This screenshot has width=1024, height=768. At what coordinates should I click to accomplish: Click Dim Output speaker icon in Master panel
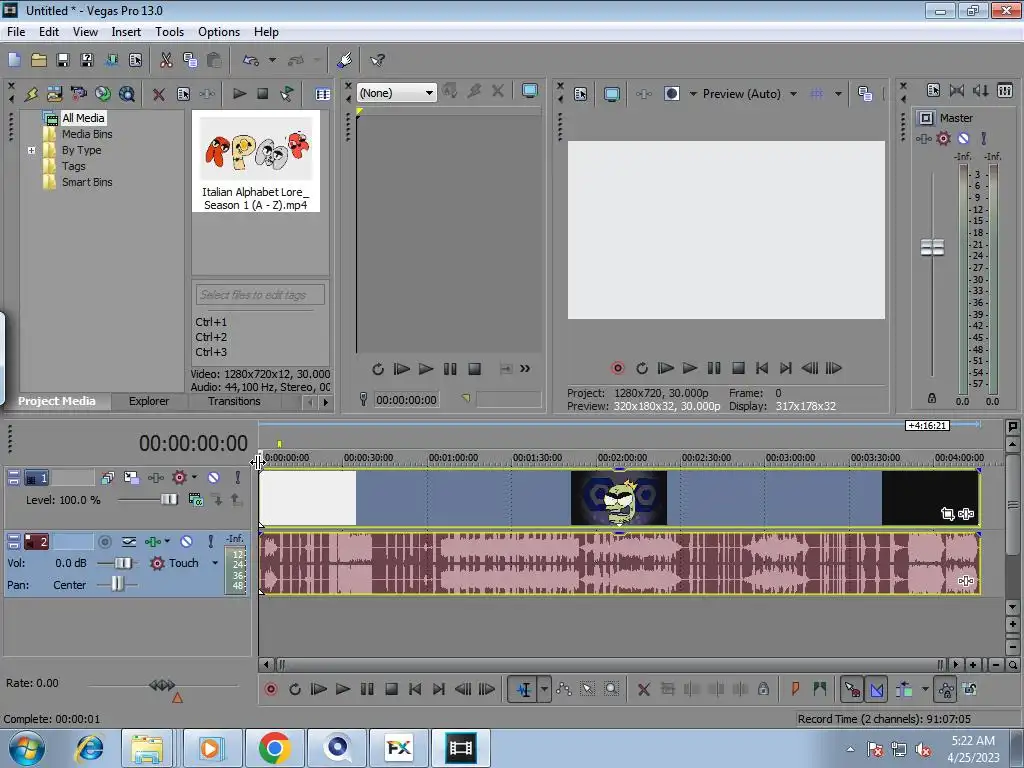[980, 91]
